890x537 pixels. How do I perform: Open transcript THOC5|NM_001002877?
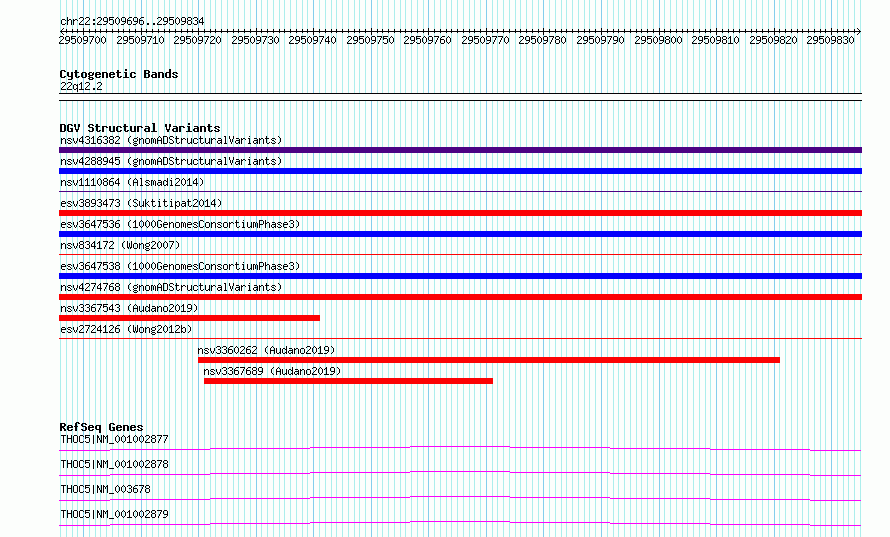[114, 439]
